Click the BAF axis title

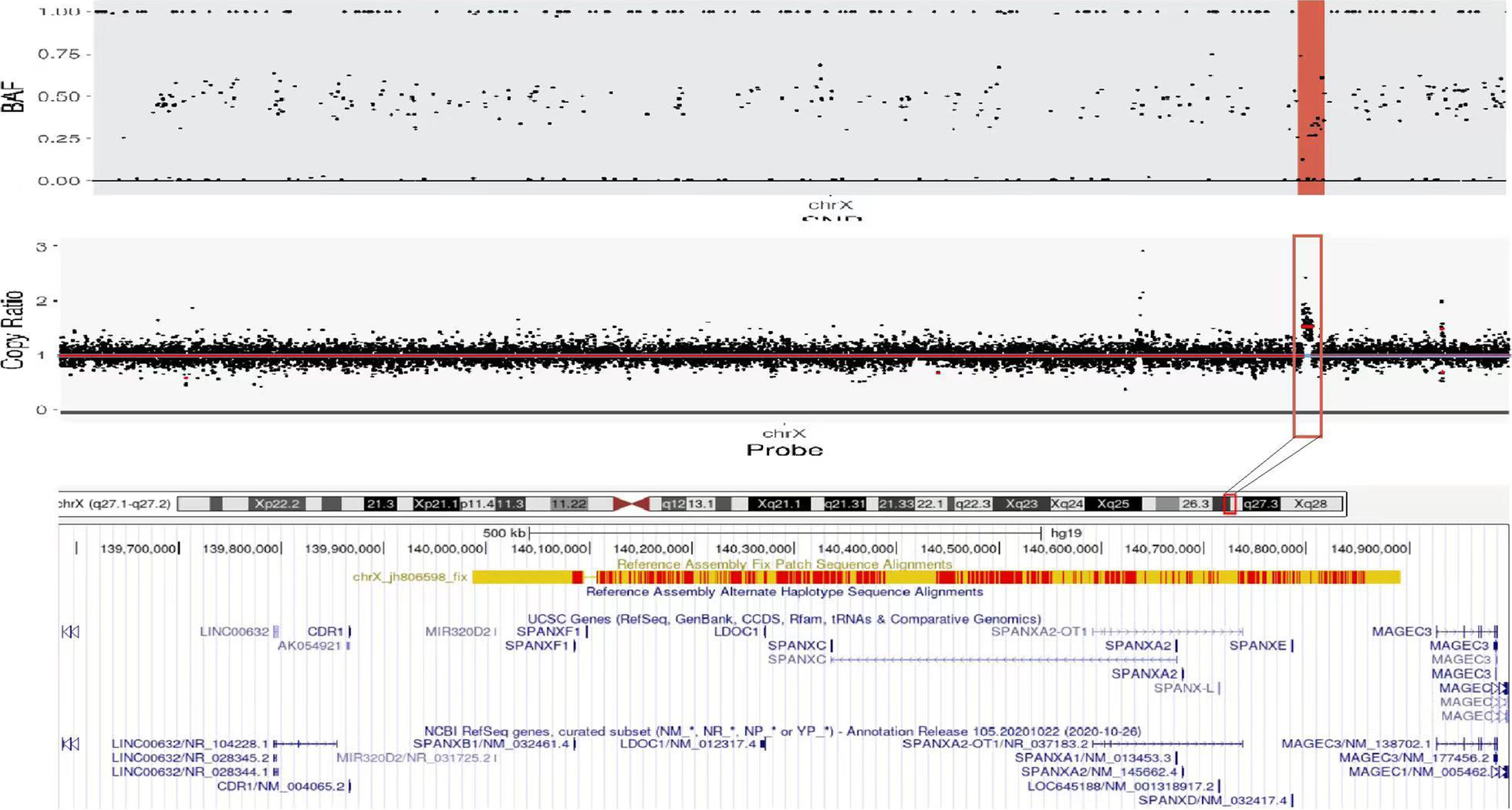[x=13, y=97]
